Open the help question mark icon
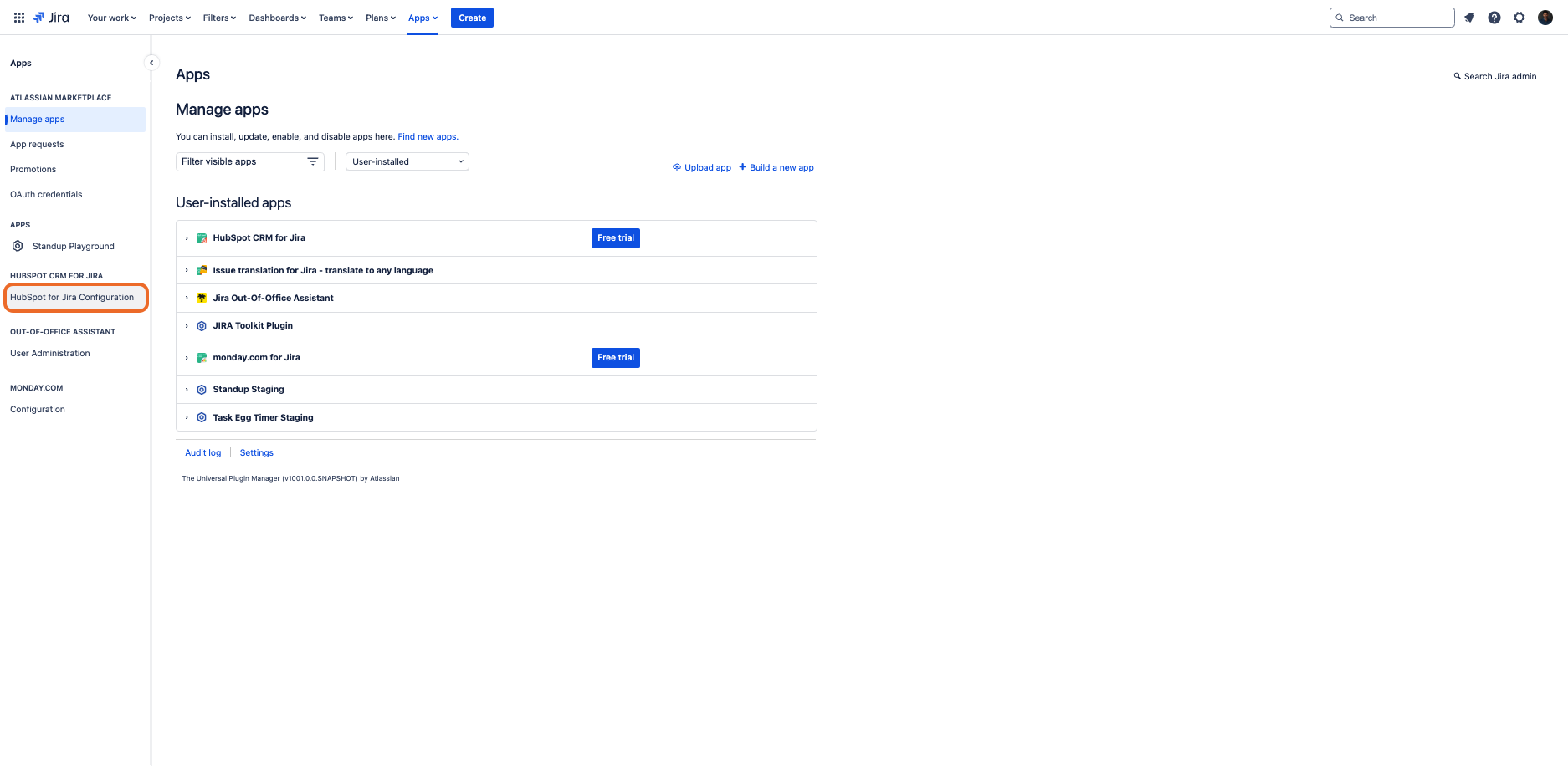The width and height of the screenshot is (1568, 766). [x=1494, y=18]
